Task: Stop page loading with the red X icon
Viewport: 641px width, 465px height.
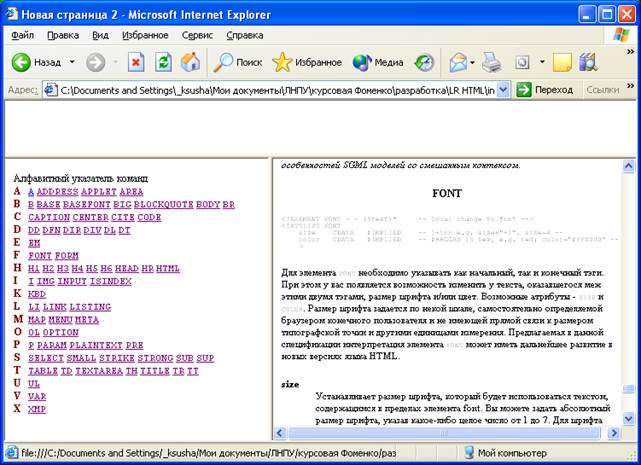Action: click(x=136, y=62)
